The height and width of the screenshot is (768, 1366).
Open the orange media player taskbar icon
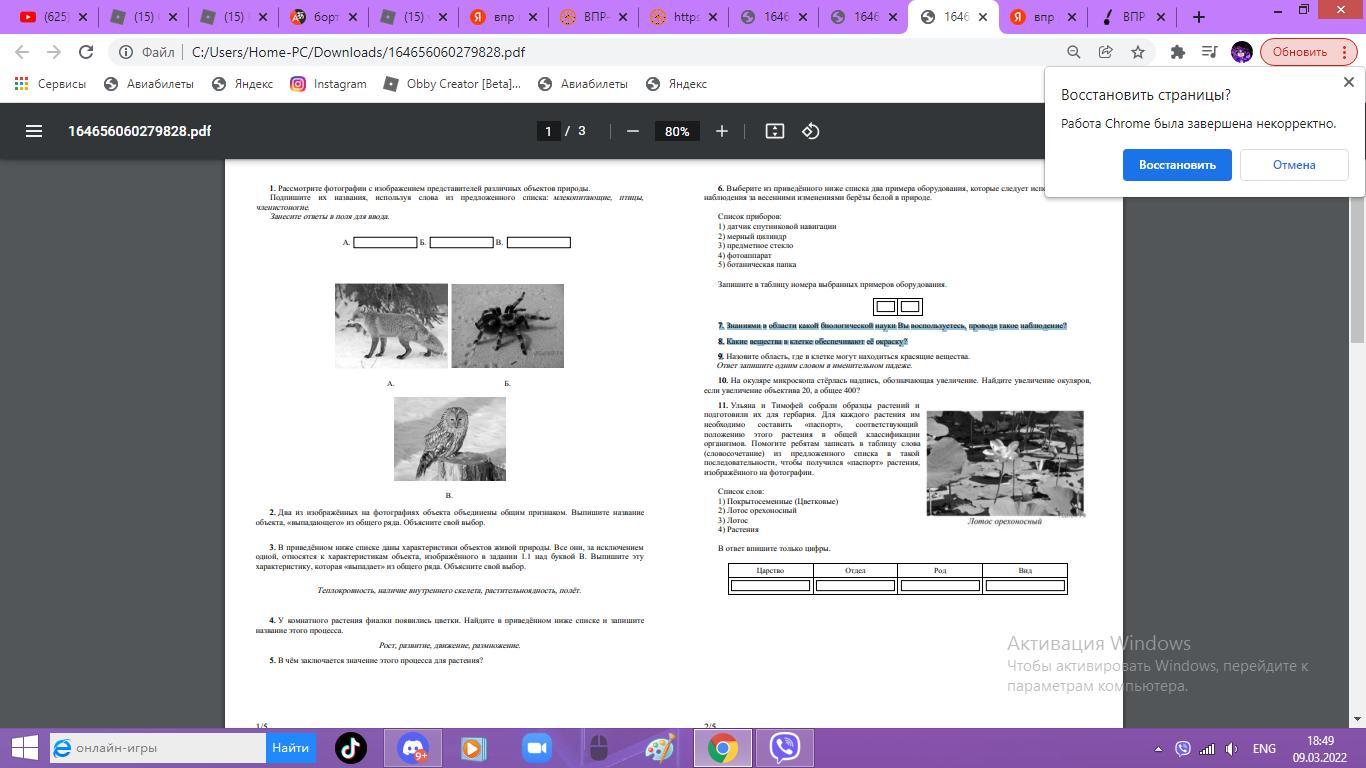coord(474,748)
